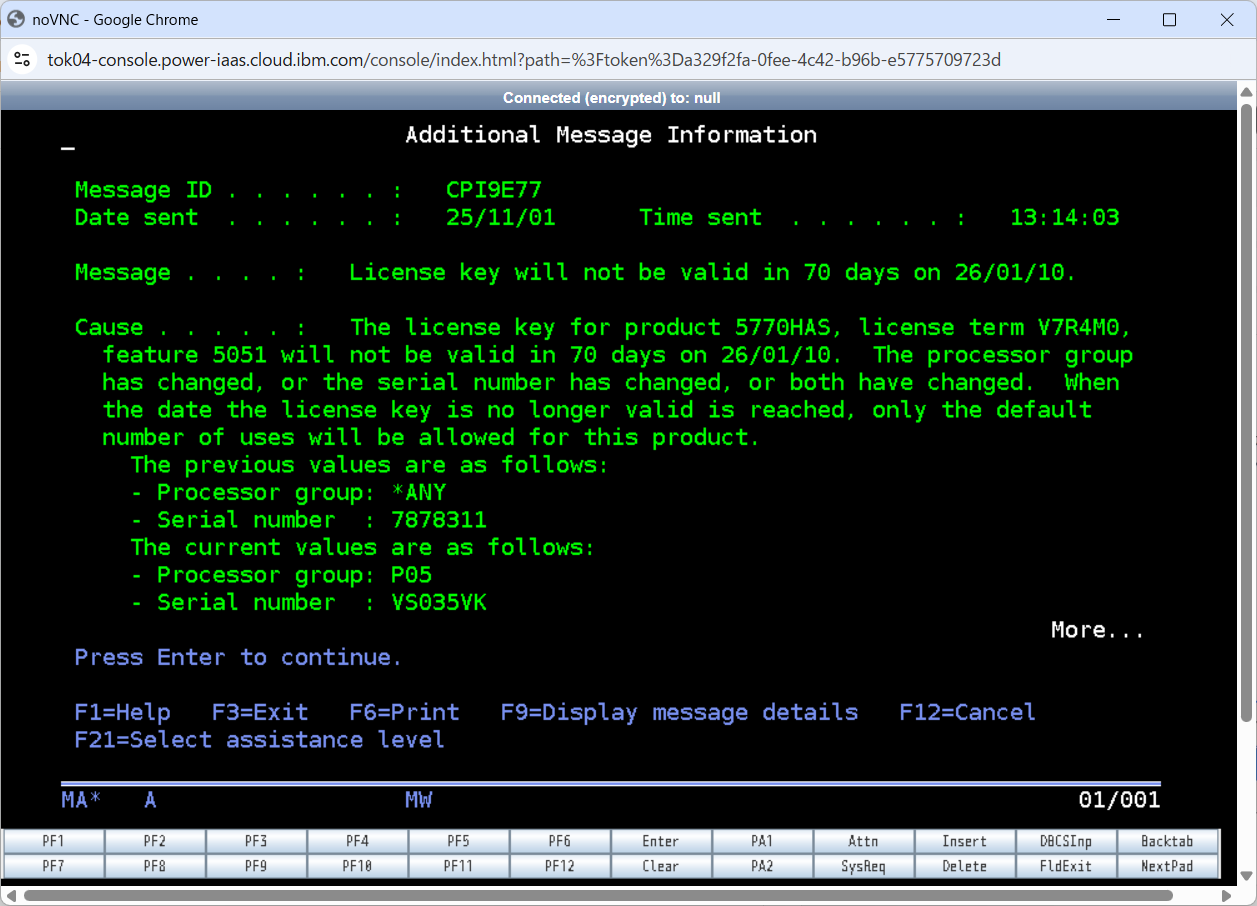Image resolution: width=1257 pixels, height=906 pixels.
Task: Click the F12=Cancel text
Action: (x=967, y=712)
